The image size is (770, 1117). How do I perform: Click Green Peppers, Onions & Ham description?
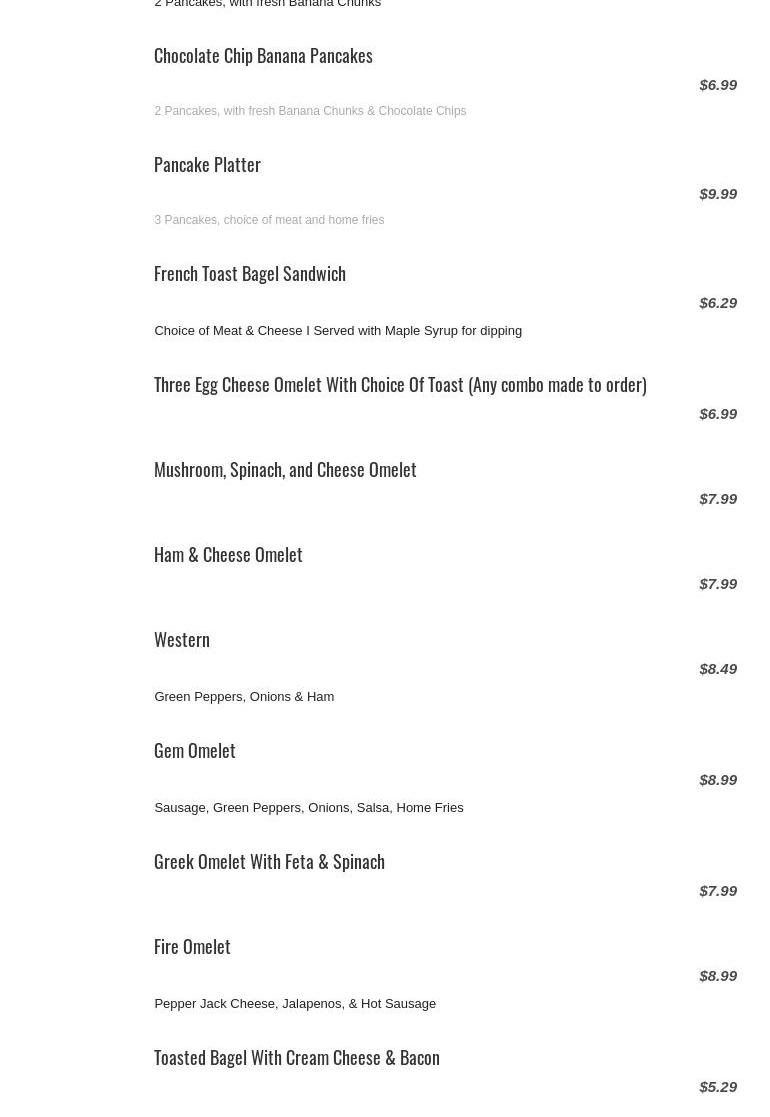(x=244, y=697)
